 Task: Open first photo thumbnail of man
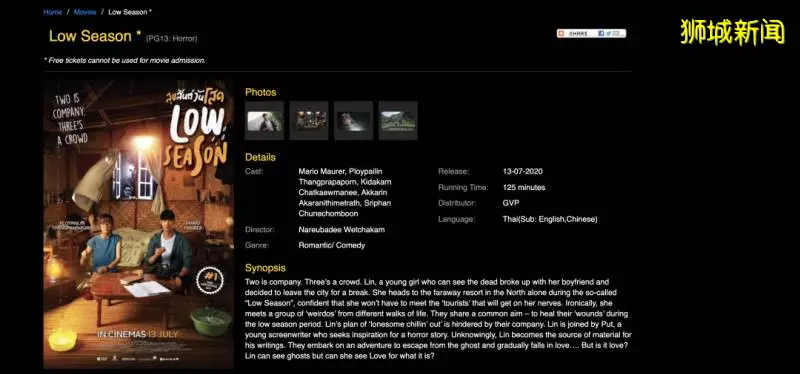coord(264,121)
